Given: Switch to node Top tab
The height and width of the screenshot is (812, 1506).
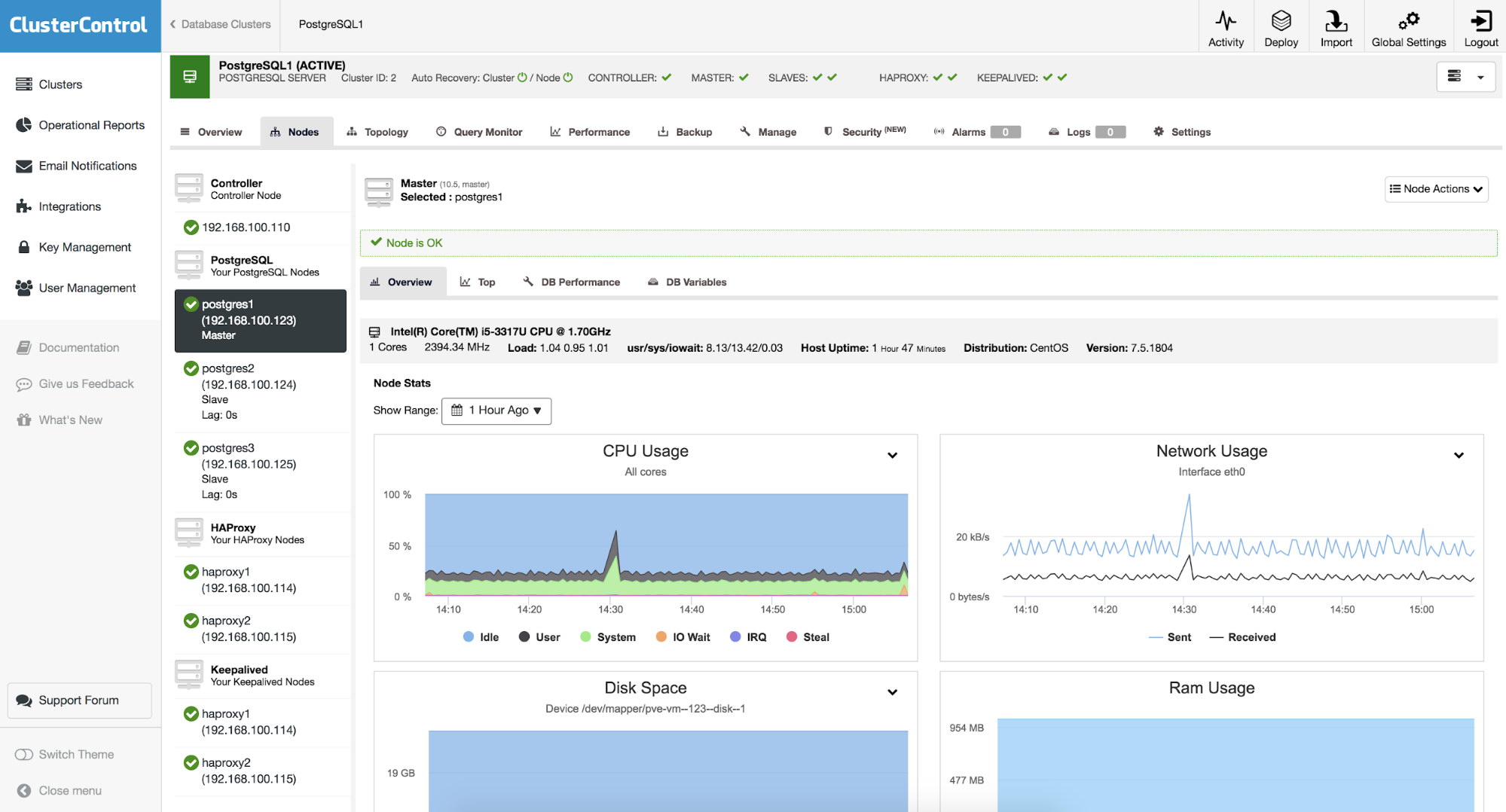Looking at the screenshot, I should point(478,282).
